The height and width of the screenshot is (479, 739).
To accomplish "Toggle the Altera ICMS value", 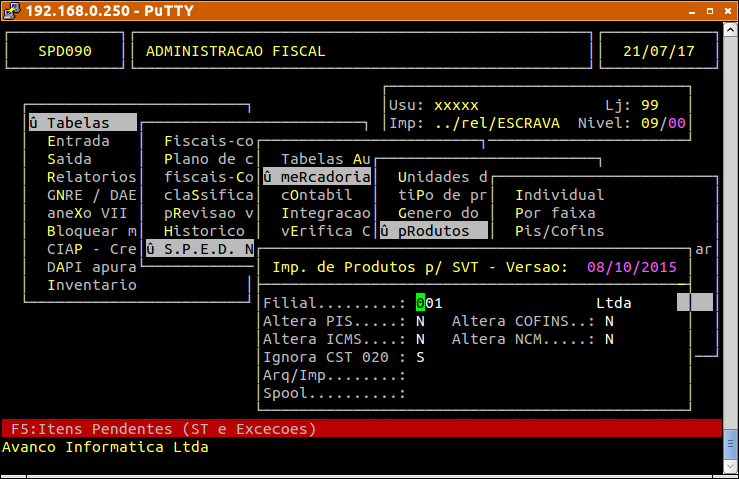I will pyautogui.click(x=420, y=339).
